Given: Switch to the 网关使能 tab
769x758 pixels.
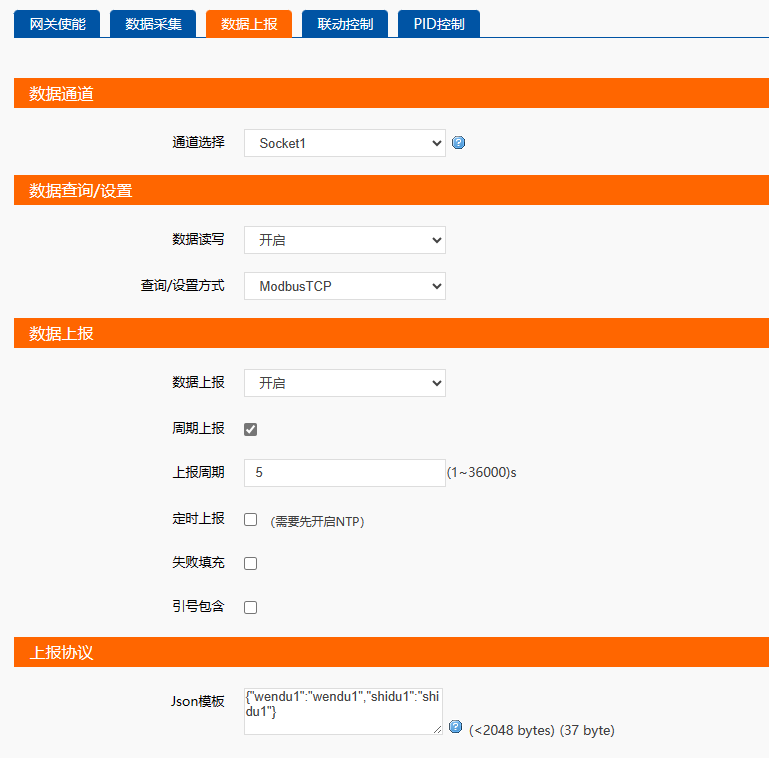Looking at the screenshot, I should pyautogui.click(x=57, y=24).
